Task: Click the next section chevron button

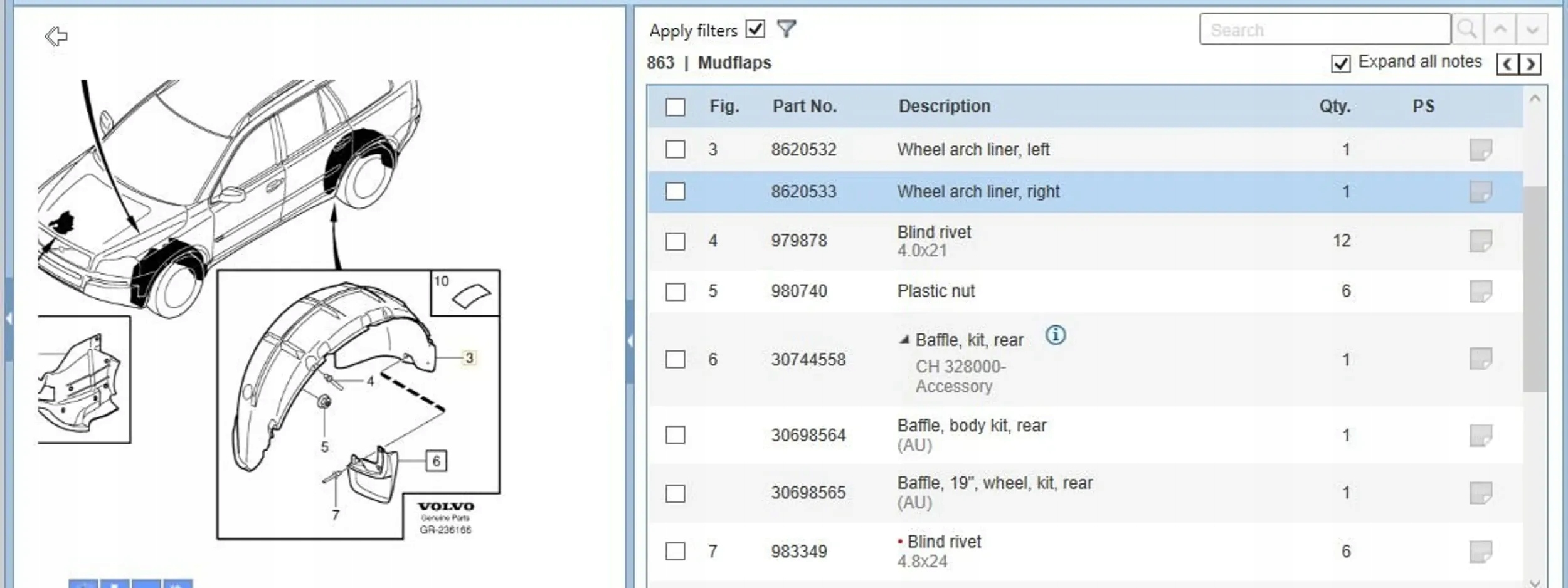Action: tap(1530, 64)
